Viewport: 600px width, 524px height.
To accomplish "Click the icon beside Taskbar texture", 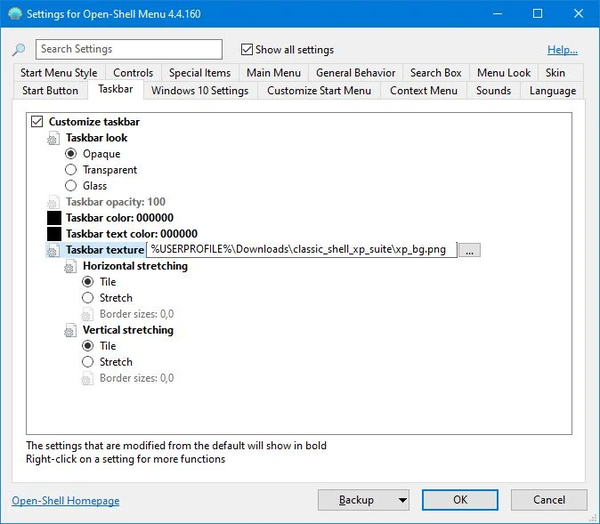I will (54, 250).
